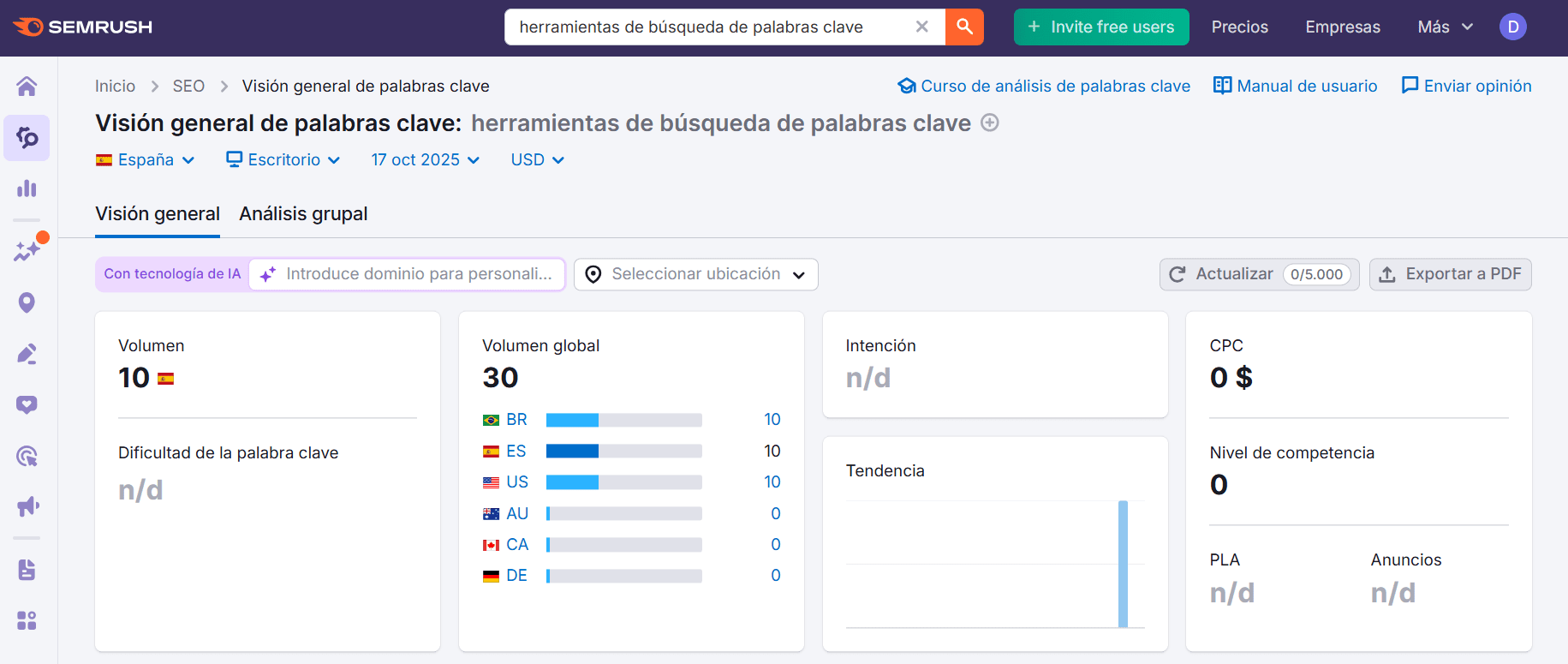The width and height of the screenshot is (1568, 664).
Task: Expand the 17 oct 2025 date selector
Action: tap(425, 160)
